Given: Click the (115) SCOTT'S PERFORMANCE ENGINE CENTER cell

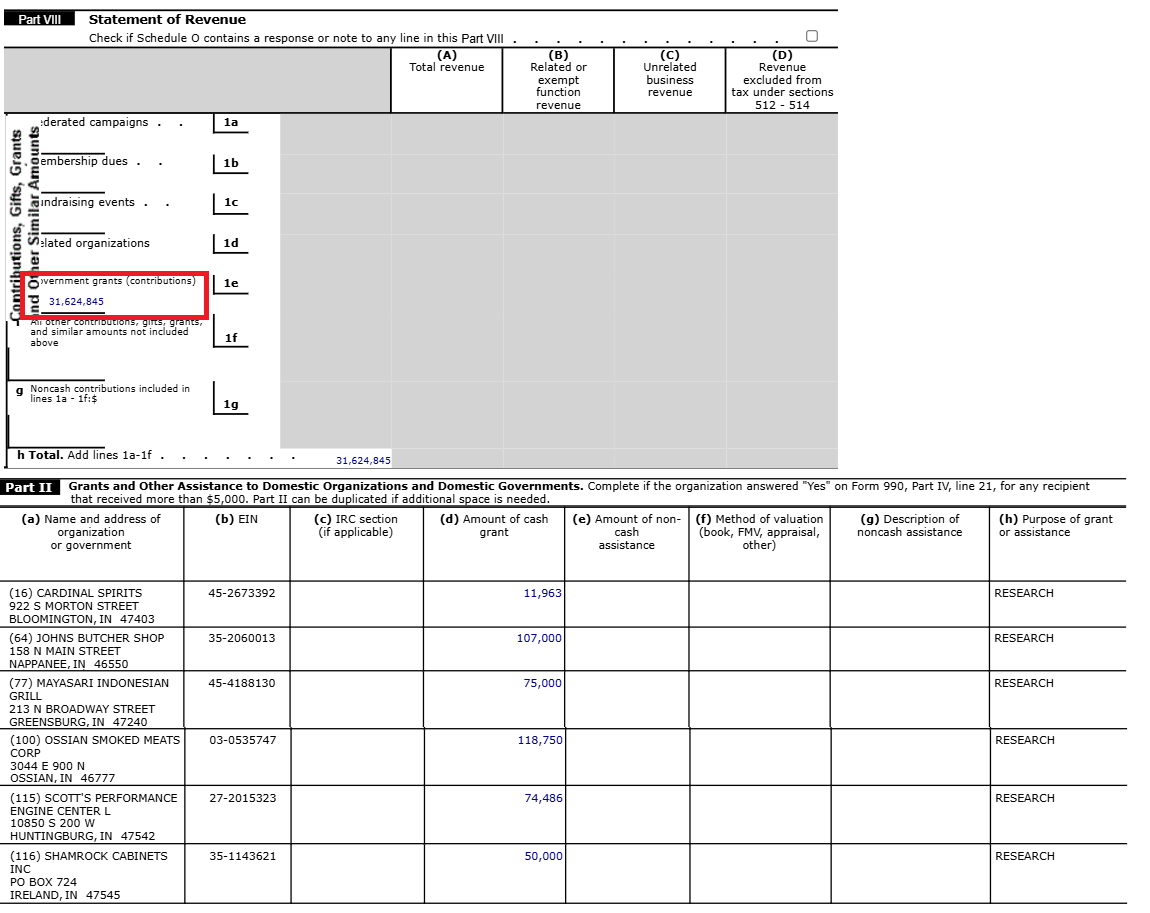Looking at the screenshot, I should click(x=94, y=817).
